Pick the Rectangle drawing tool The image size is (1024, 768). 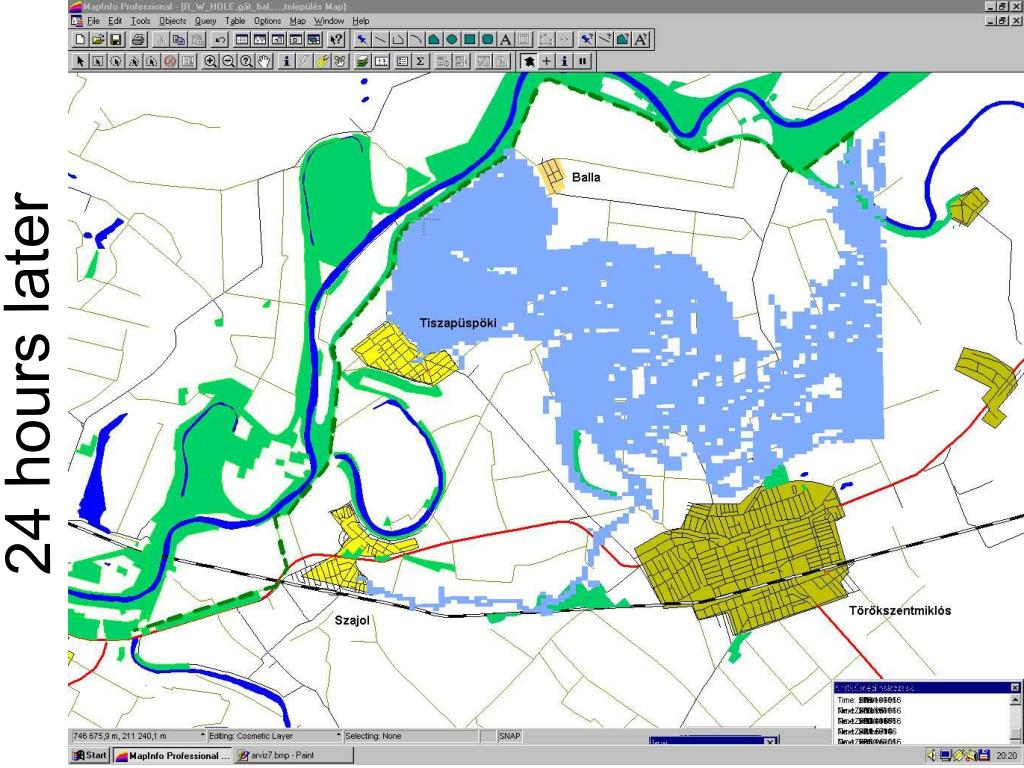click(x=470, y=40)
